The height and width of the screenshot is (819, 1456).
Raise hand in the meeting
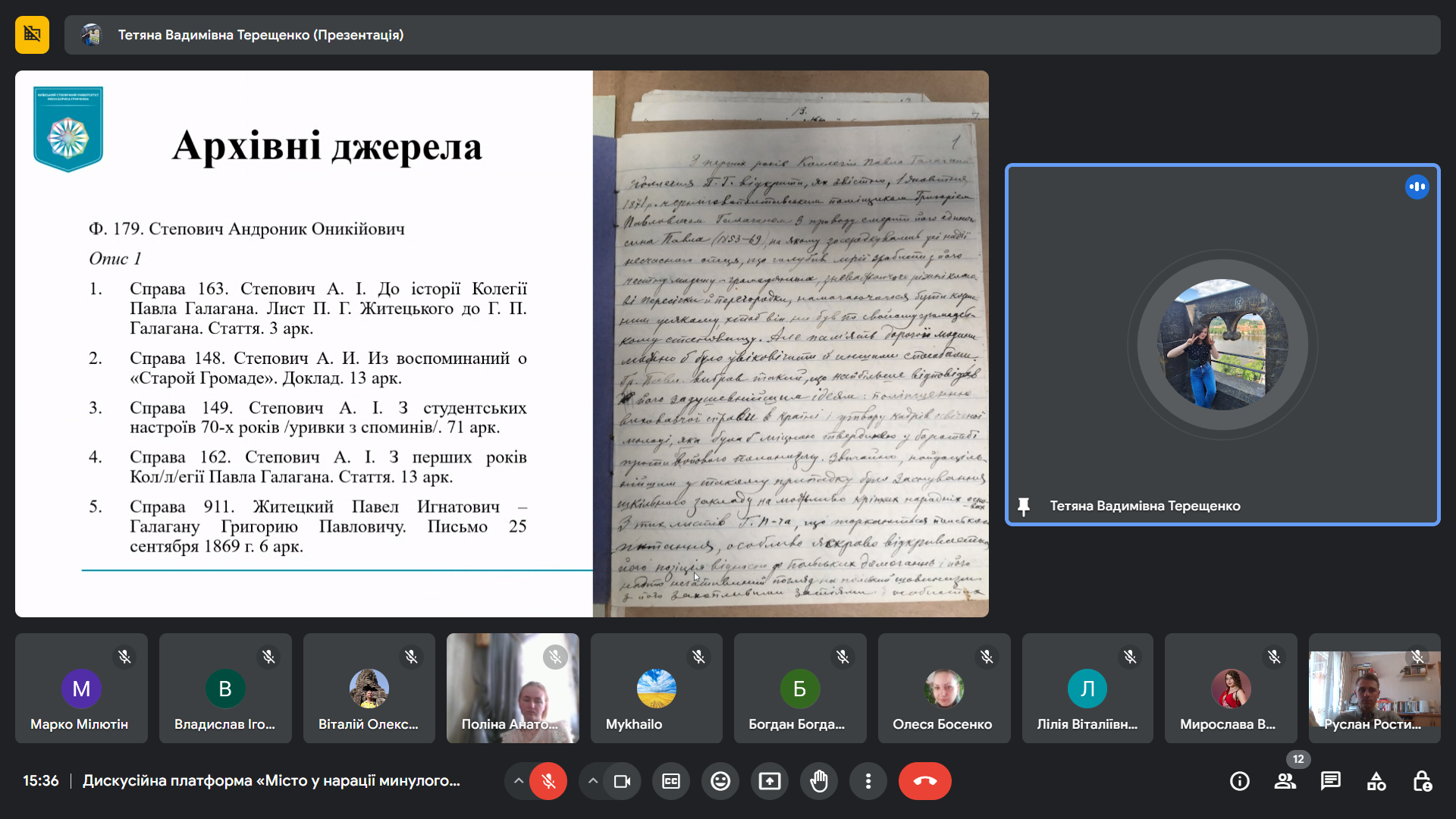[x=819, y=781]
